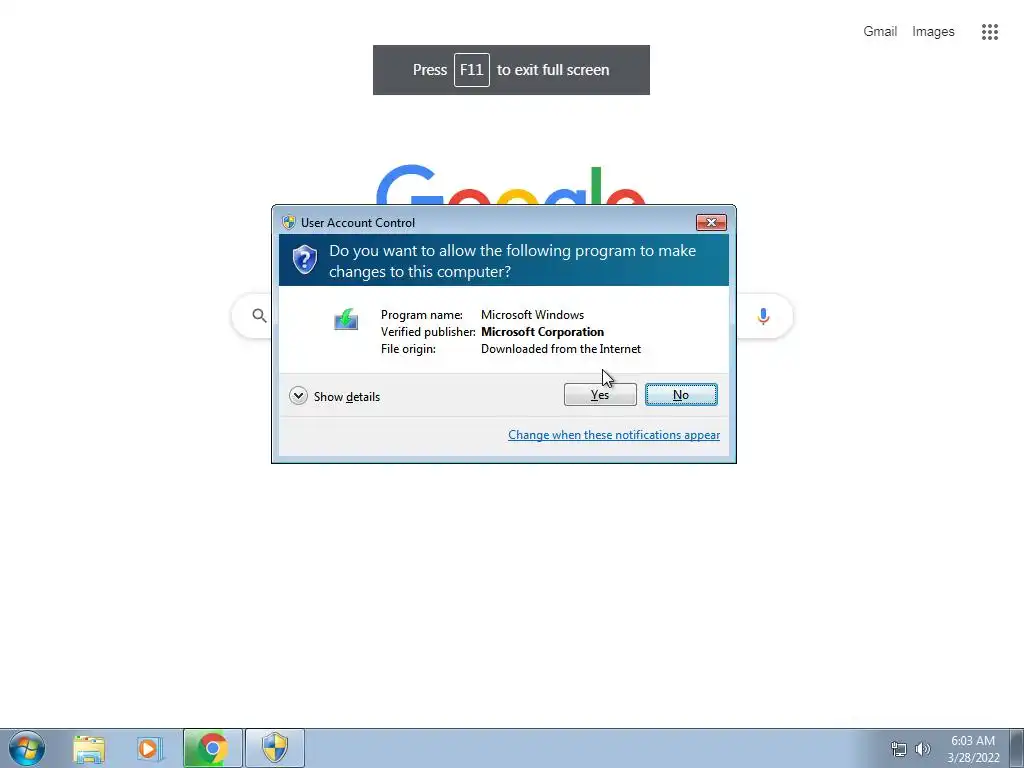Click the Microsoft Windows installer program icon
1024x768 pixels.
[x=346, y=319]
